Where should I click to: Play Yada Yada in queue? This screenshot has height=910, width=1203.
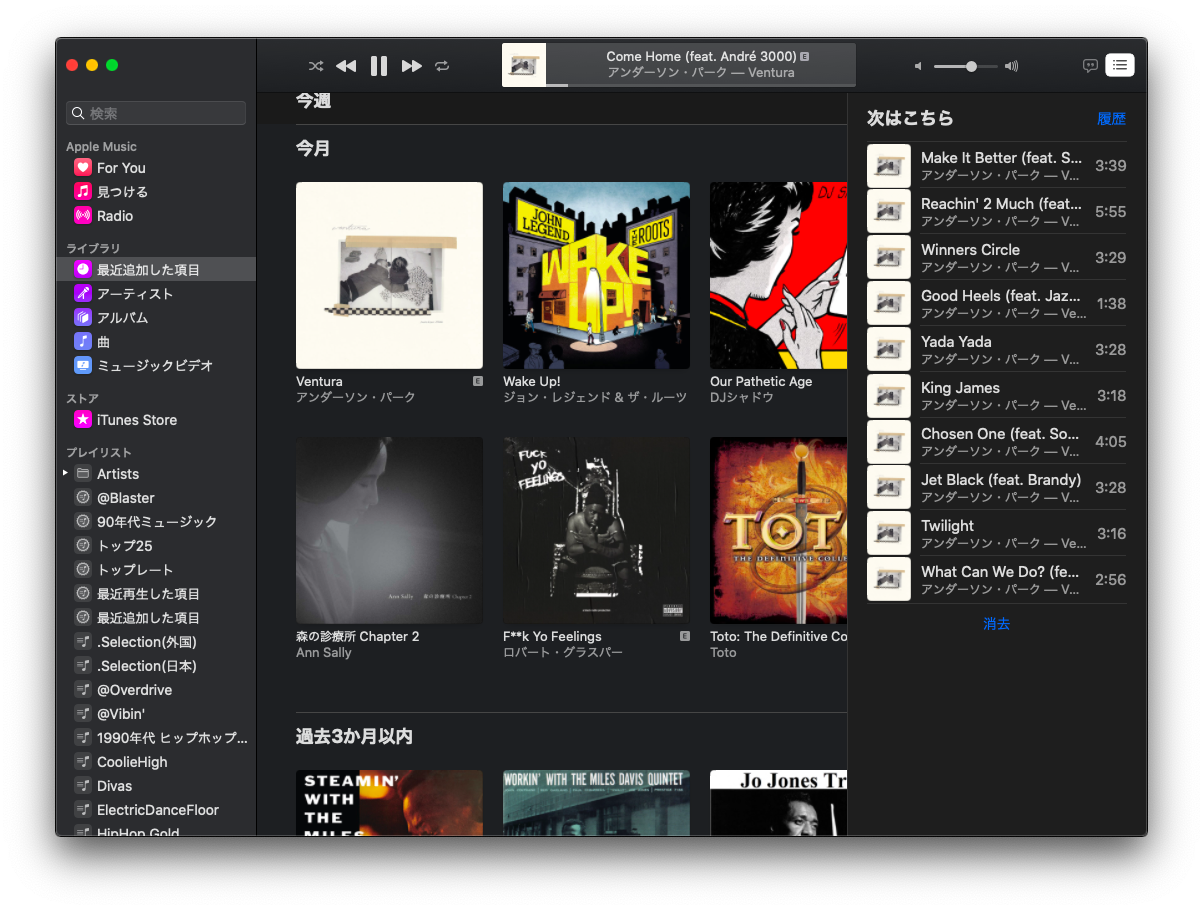pyautogui.click(x=996, y=350)
